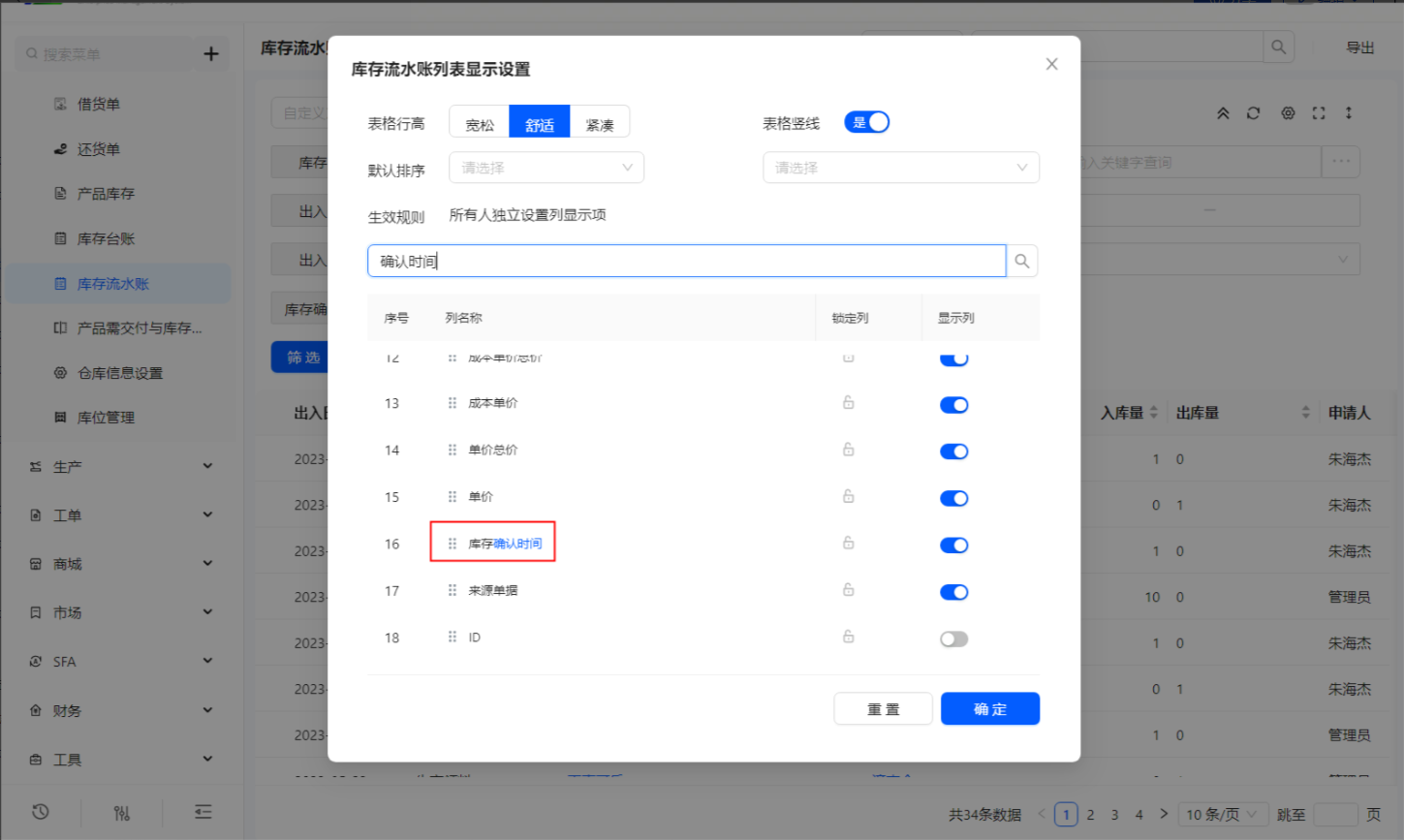Click drag handle icon beside 单价总价

click(x=452, y=451)
